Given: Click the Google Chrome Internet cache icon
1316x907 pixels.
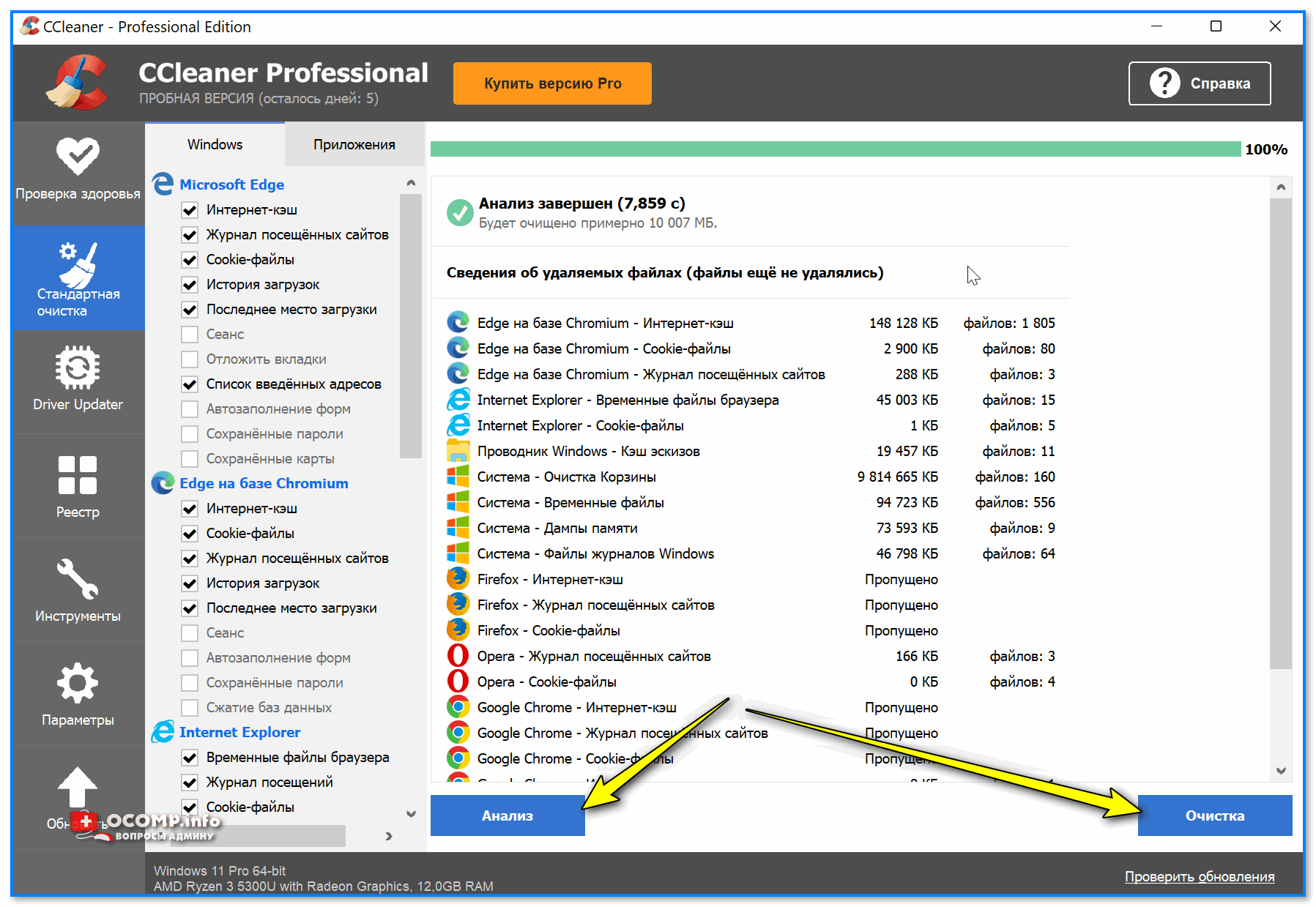Looking at the screenshot, I should pyautogui.click(x=458, y=707).
